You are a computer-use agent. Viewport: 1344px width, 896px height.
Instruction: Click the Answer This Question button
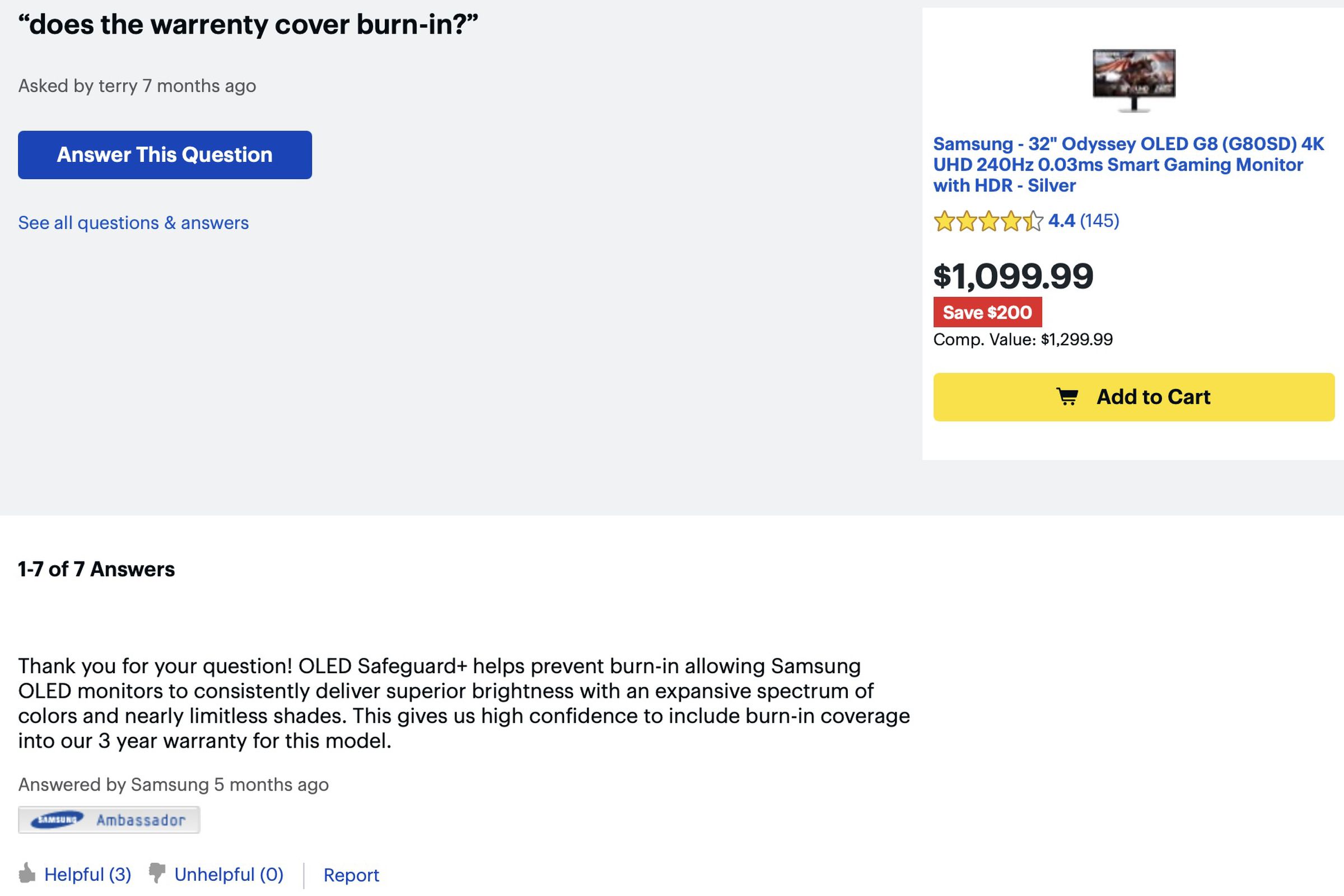(165, 155)
